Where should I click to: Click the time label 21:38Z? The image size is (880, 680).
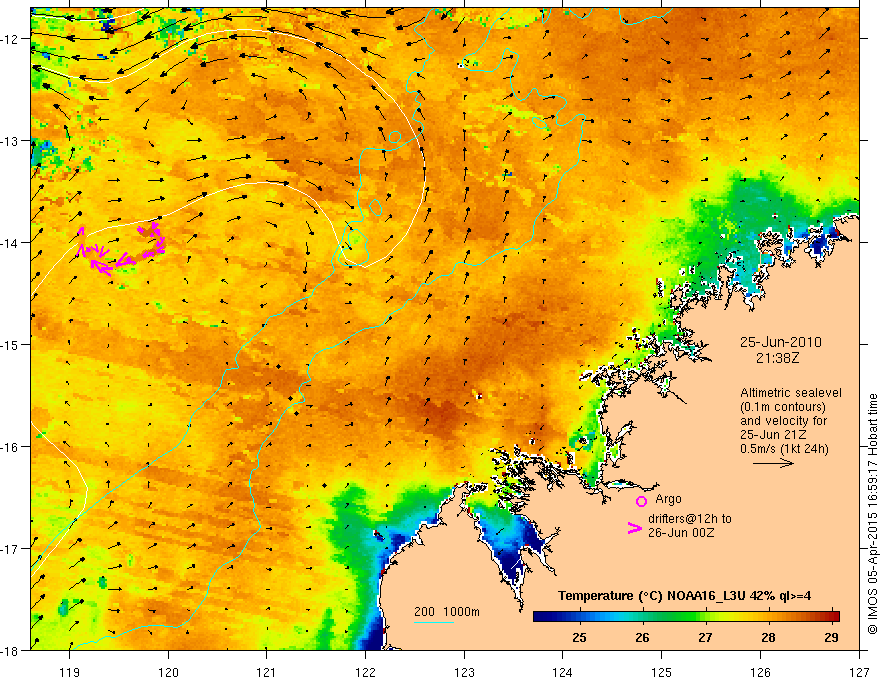(777, 357)
